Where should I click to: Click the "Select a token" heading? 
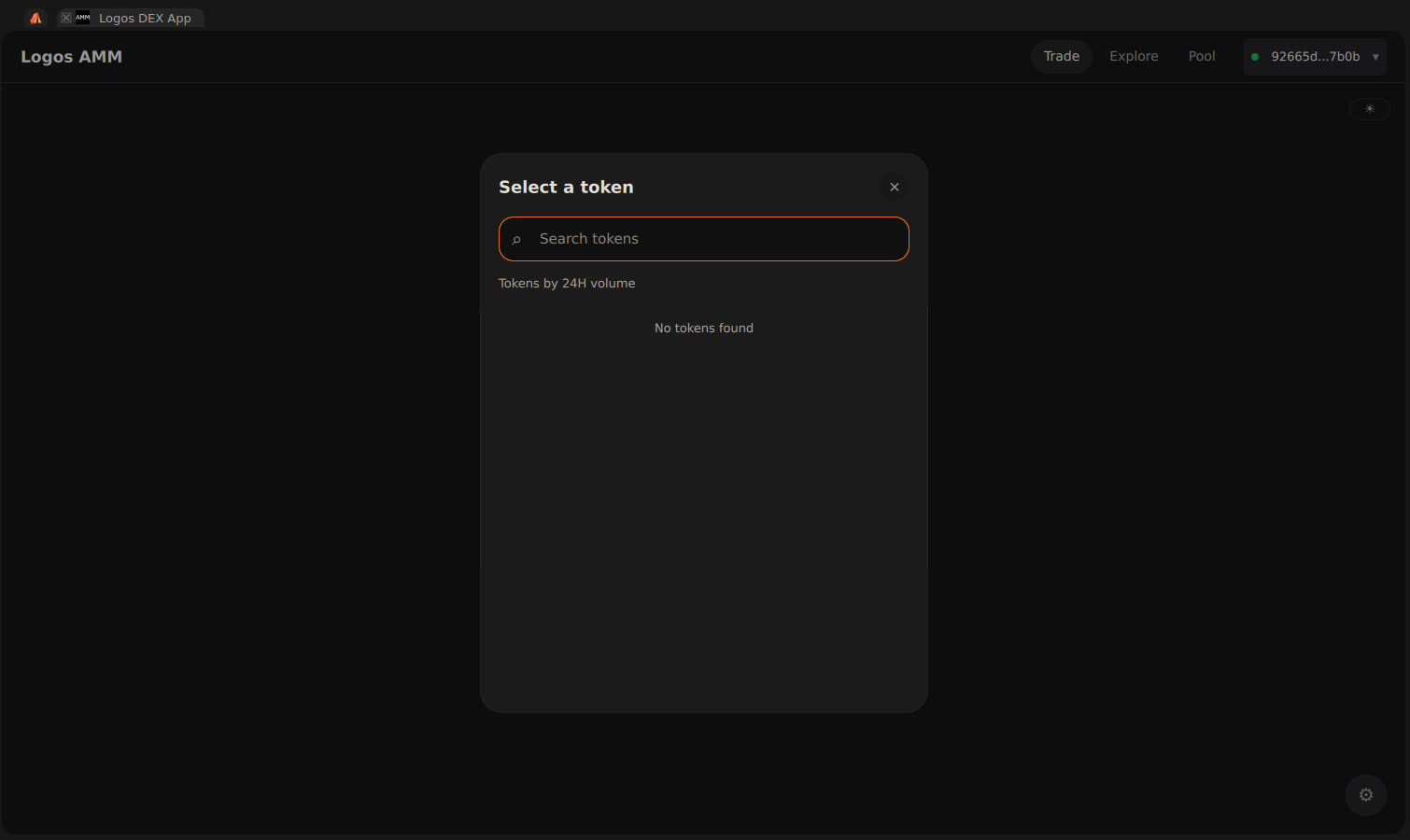click(x=566, y=187)
